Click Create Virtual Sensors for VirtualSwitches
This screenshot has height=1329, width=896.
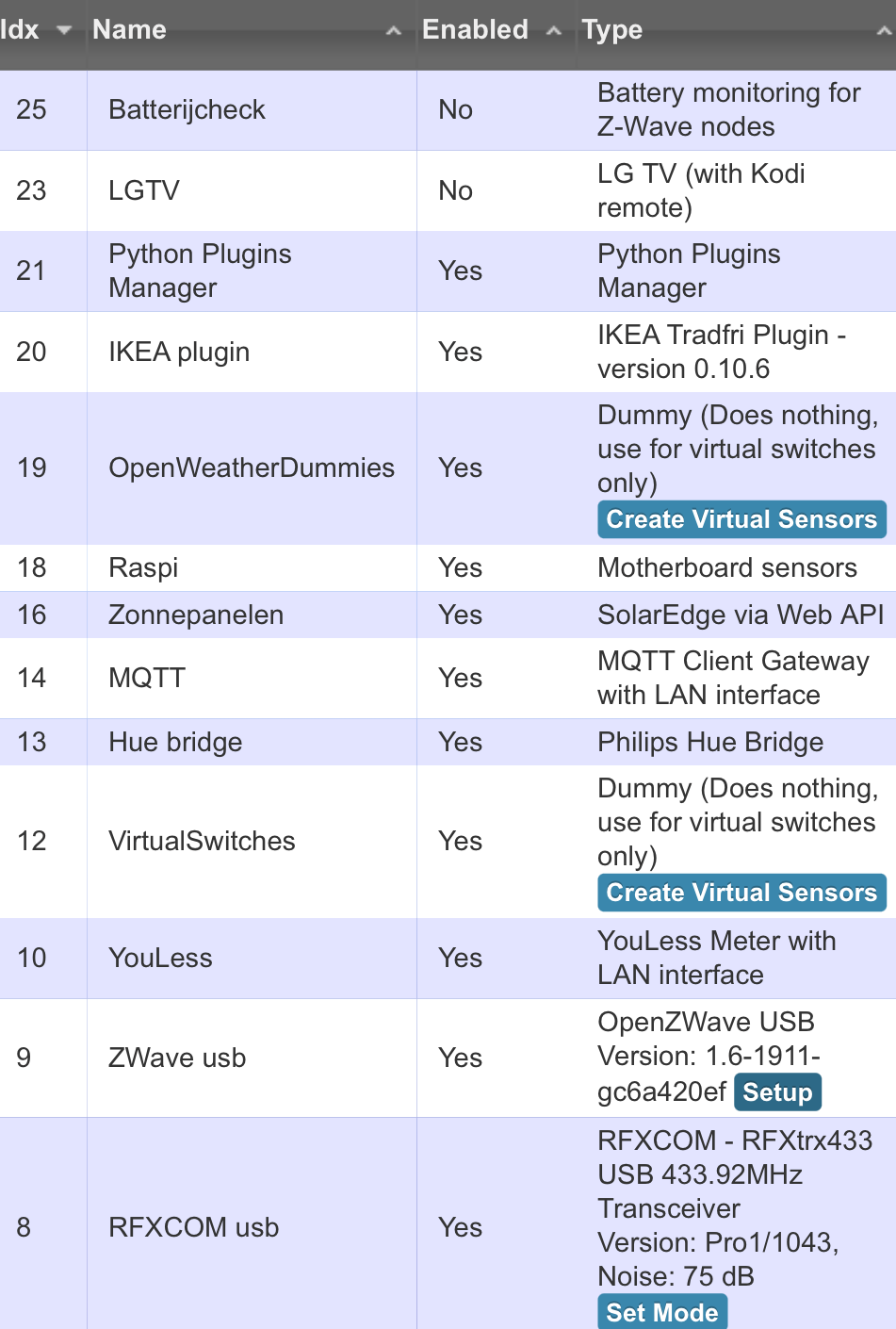tap(741, 893)
